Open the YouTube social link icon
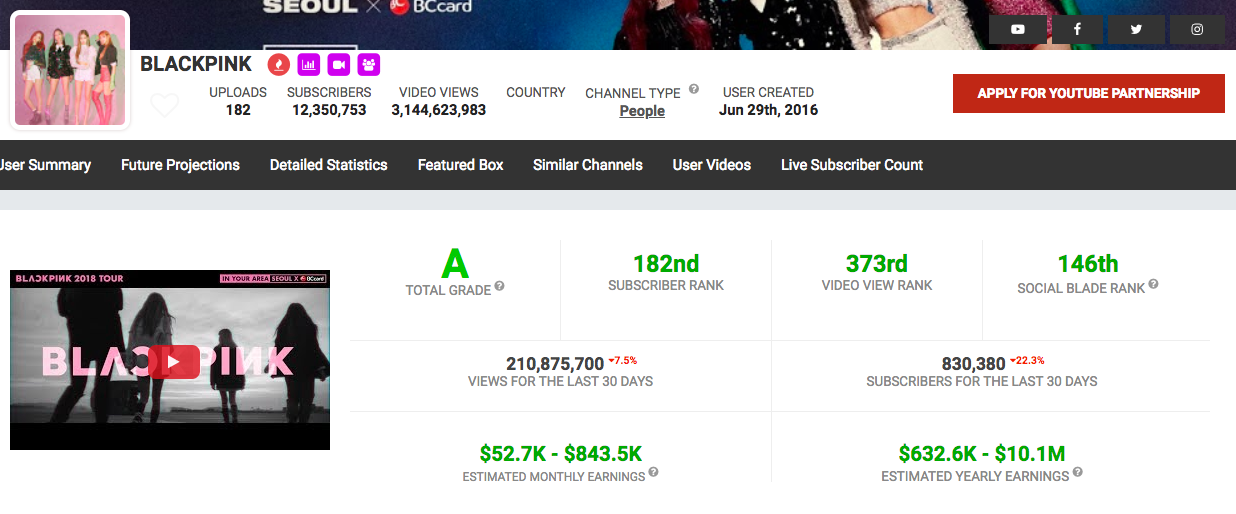Screen dimensions: 1236x514 [x=1017, y=30]
